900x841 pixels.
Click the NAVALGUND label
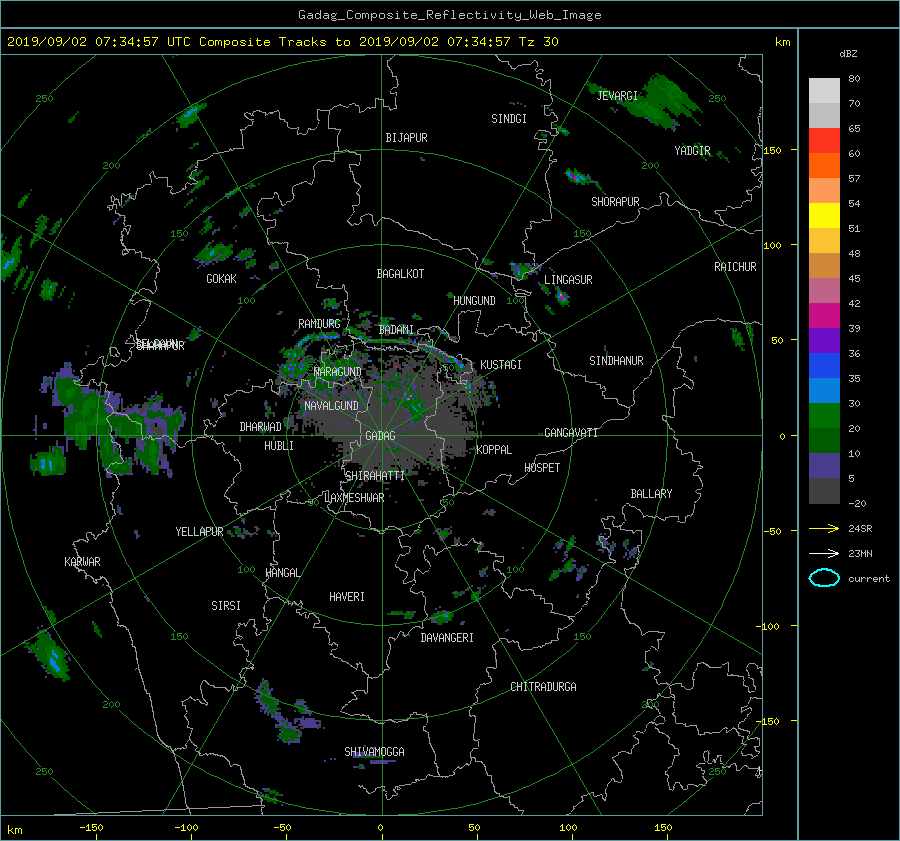tap(331, 405)
